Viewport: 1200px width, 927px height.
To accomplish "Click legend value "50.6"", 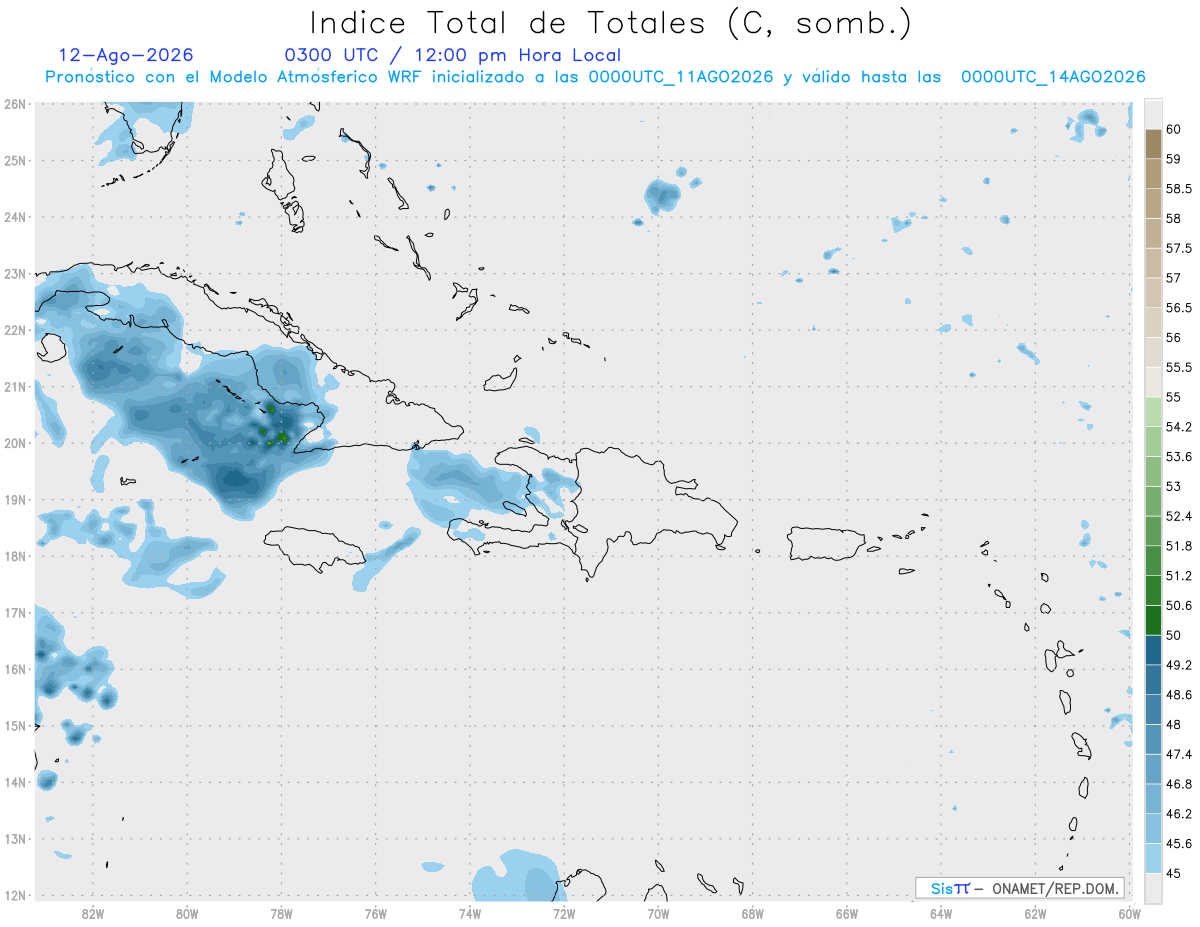I will pyautogui.click(x=1178, y=605).
